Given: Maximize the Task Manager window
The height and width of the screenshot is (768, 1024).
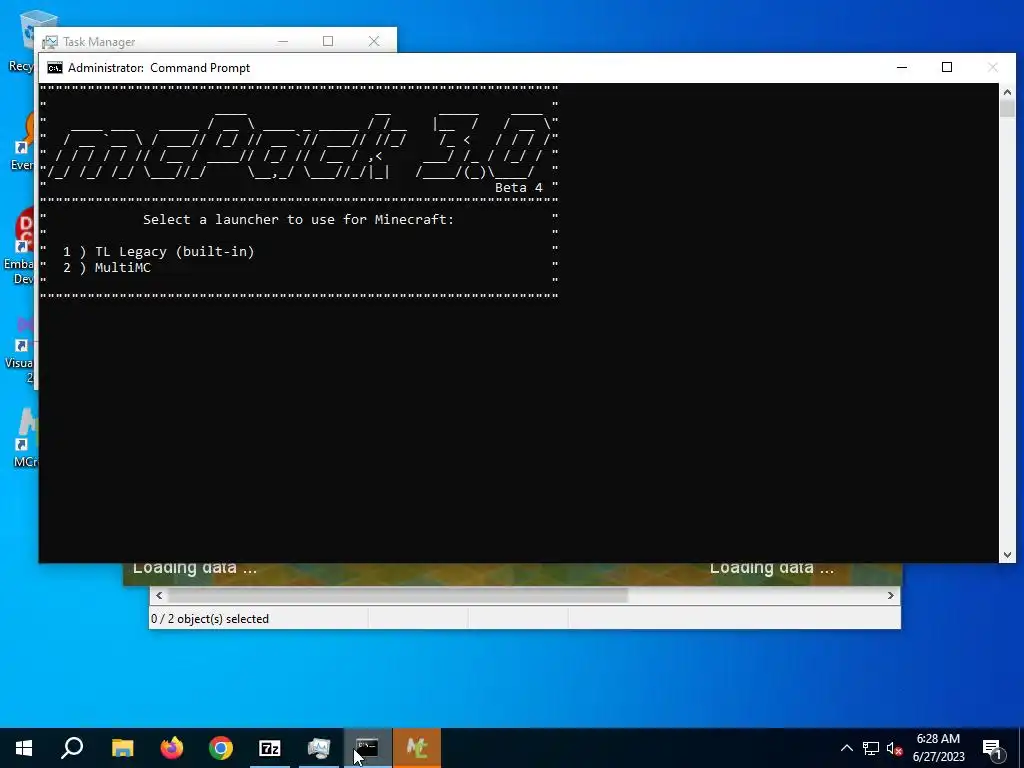Looking at the screenshot, I should [x=328, y=41].
